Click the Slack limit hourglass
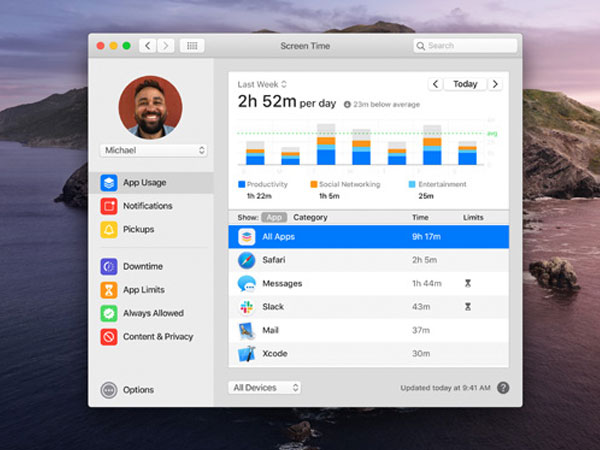 [x=468, y=307]
